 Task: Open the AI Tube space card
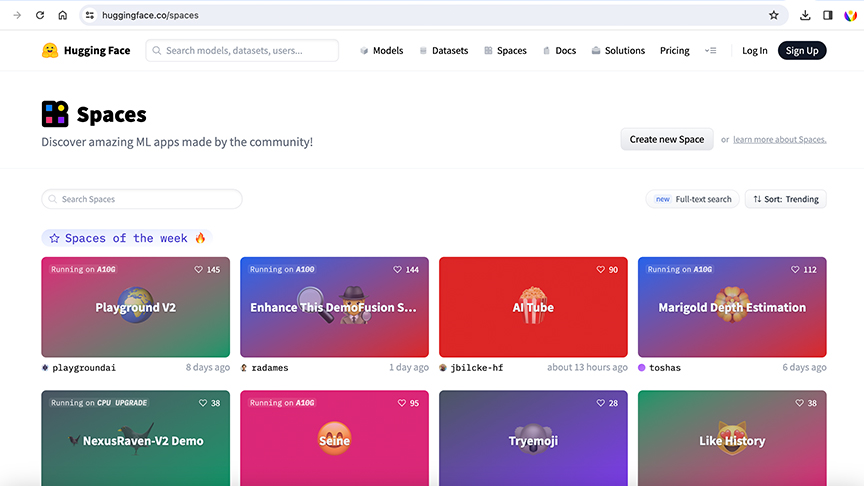point(533,307)
